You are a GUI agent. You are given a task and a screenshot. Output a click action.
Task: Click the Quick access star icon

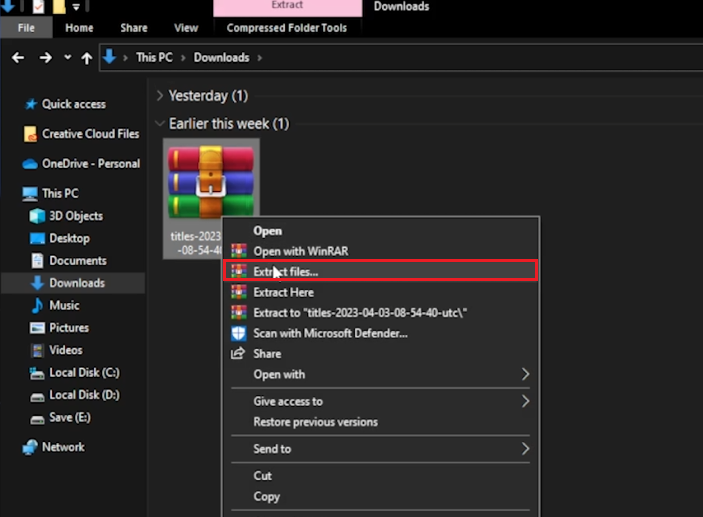coord(30,104)
